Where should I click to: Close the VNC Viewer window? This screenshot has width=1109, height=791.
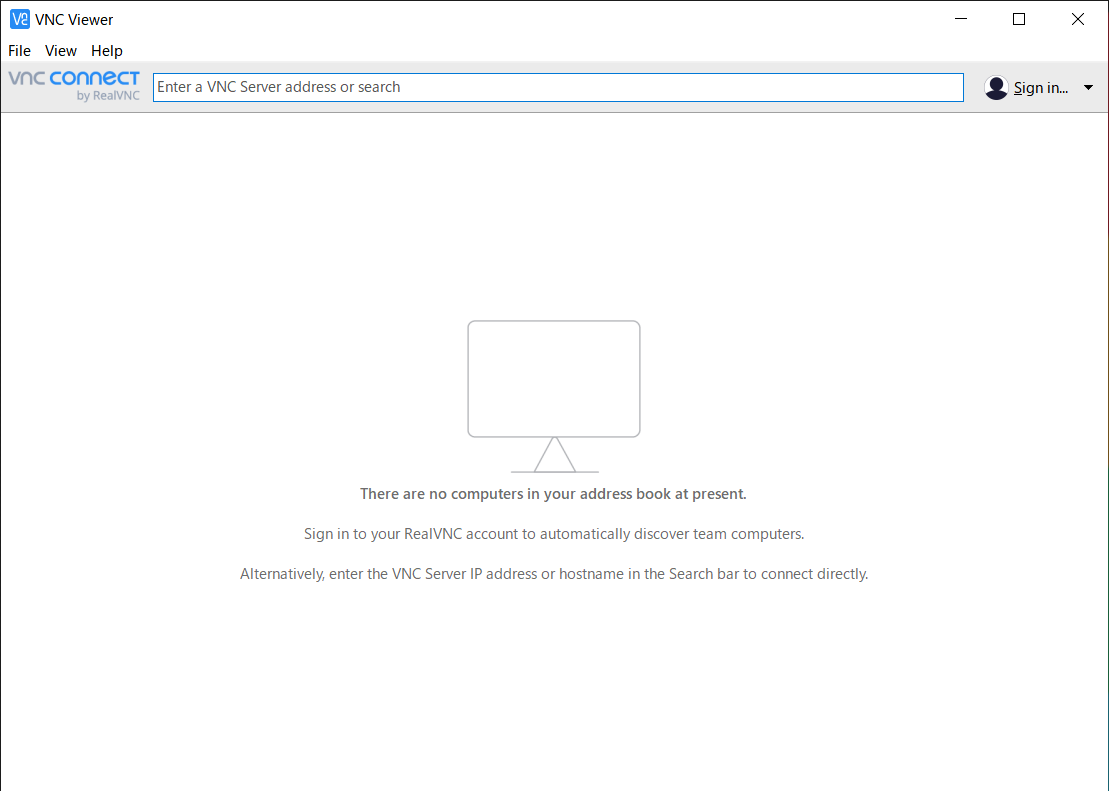pyautogui.click(x=1078, y=19)
